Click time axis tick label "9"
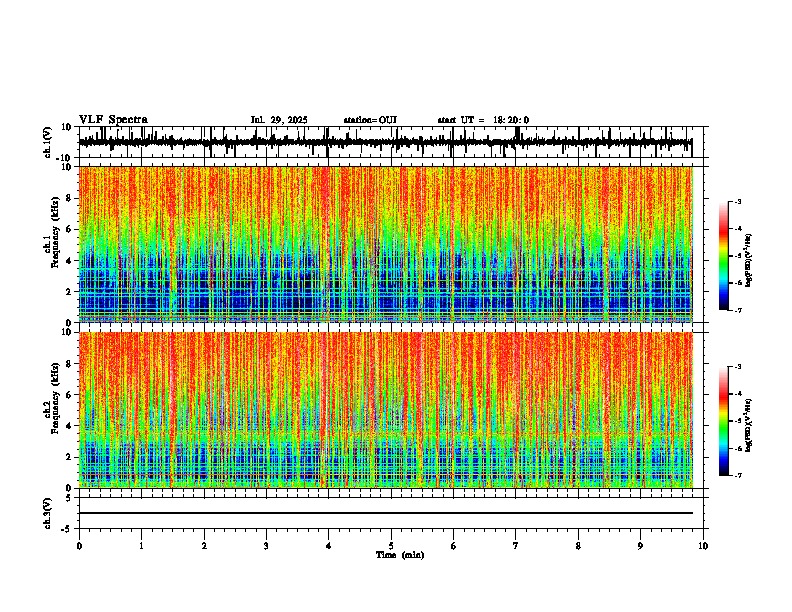Screen dimensions: 792x612 [640, 546]
